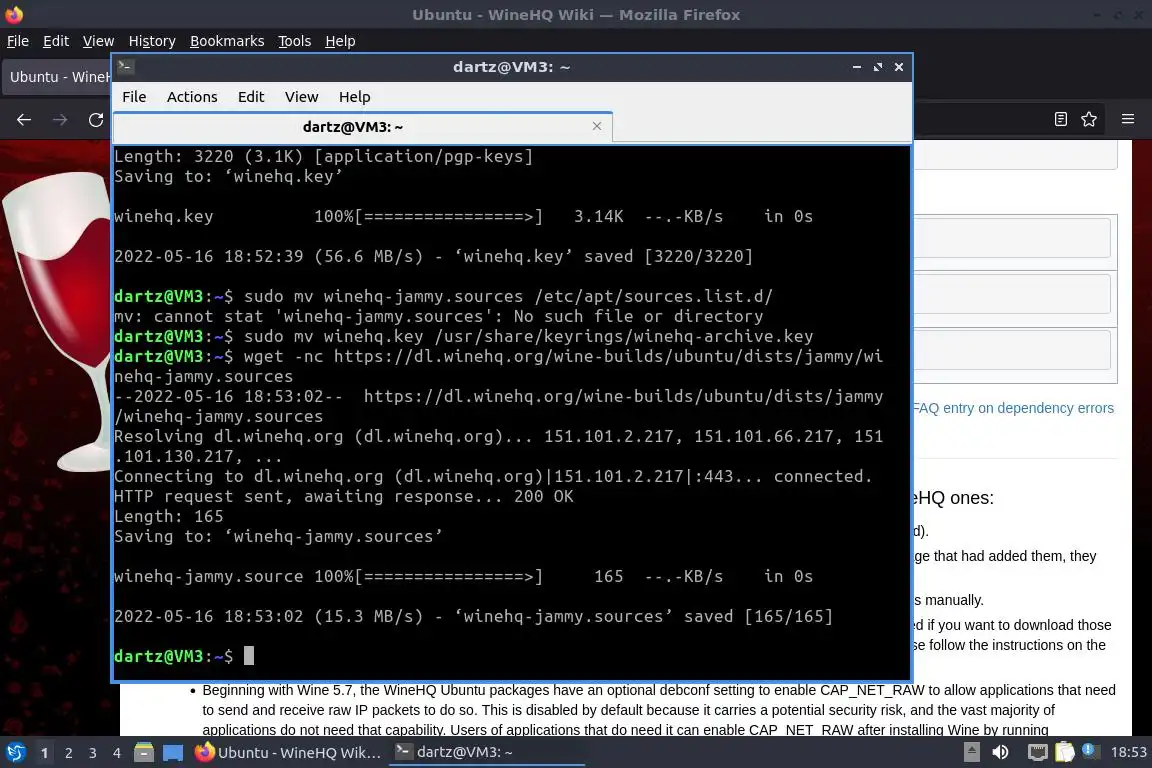Reload the page in Firefox

[x=96, y=119]
